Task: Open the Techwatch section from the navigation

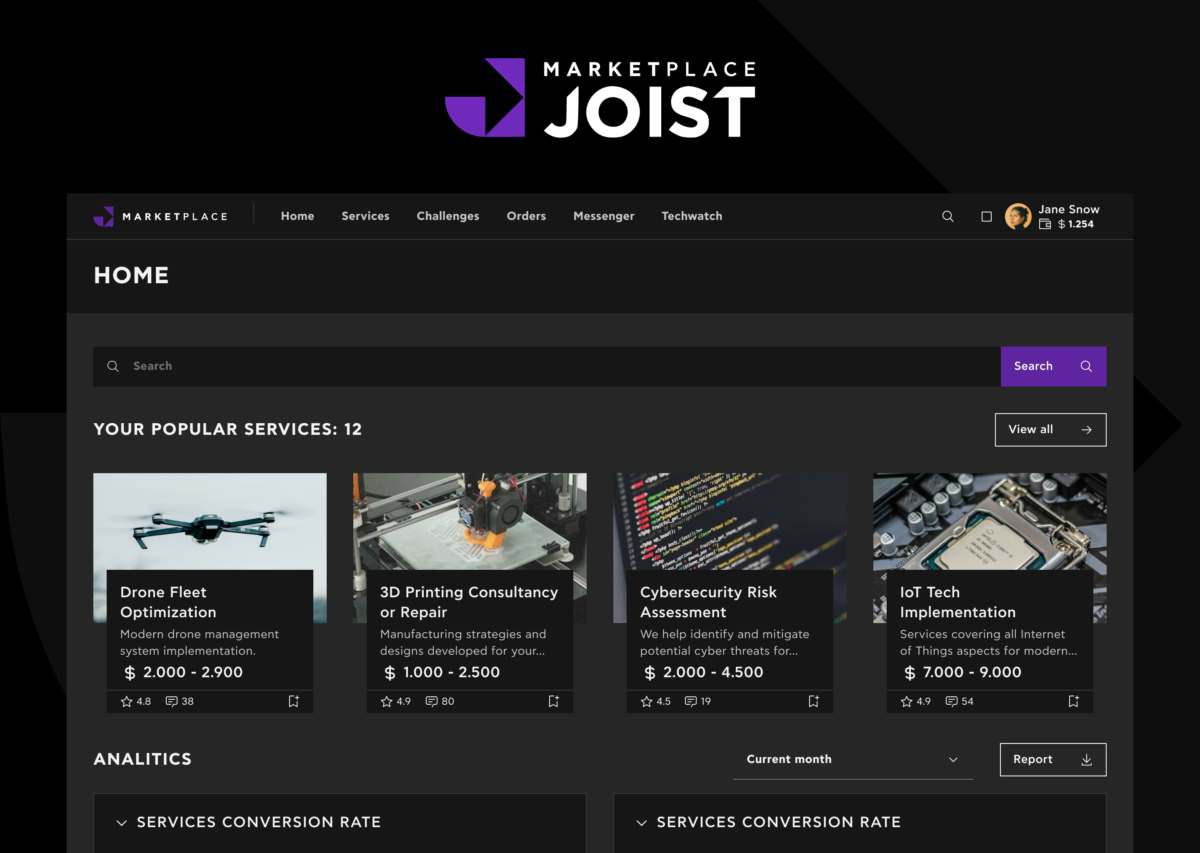Action: click(x=691, y=216)
